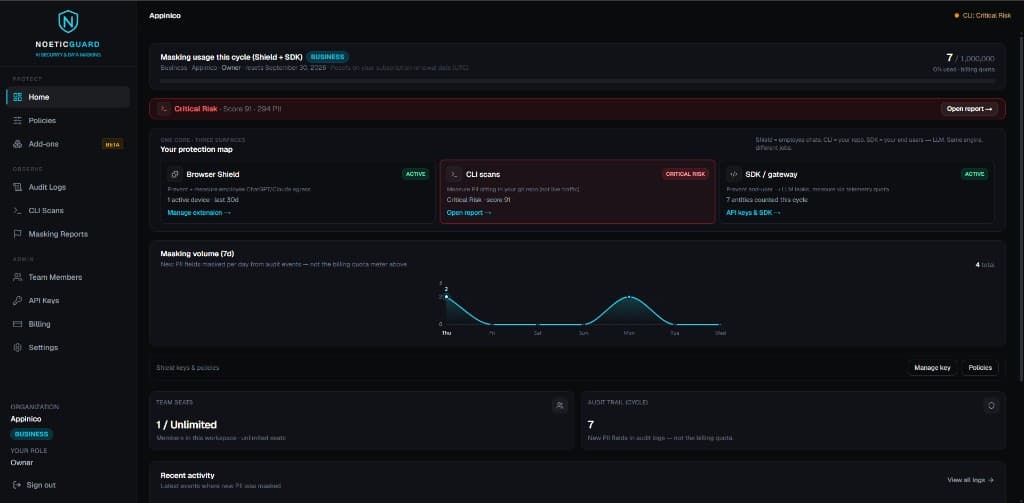1024x503 pixels.
Task: Click the Billing card icon
Action: coord(18,324)
